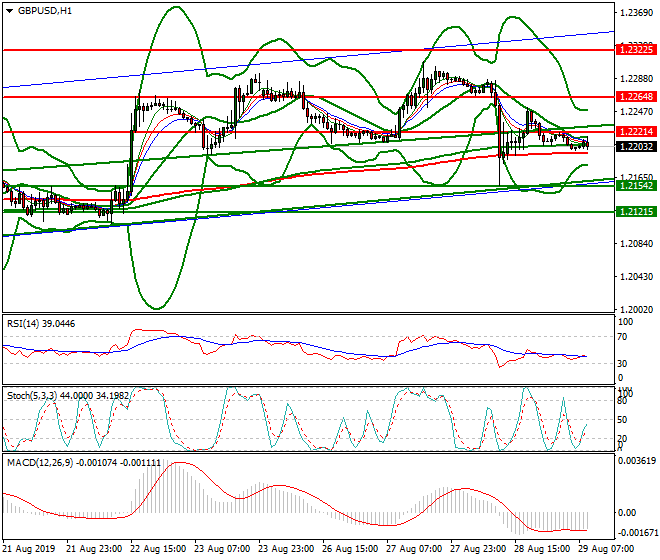Click the MACD(12,26,9) indicator label
The height and width of the screenshot is (560, 660).
point(84,463)
